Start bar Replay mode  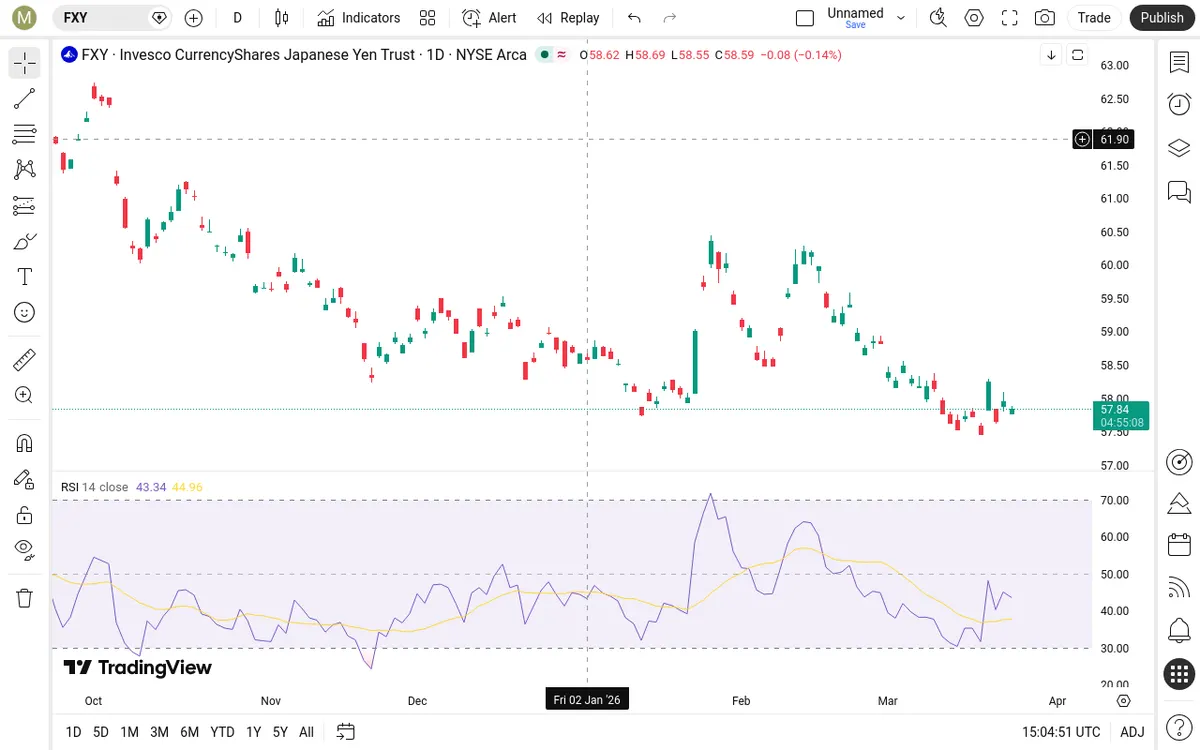(x=568, y=17)
